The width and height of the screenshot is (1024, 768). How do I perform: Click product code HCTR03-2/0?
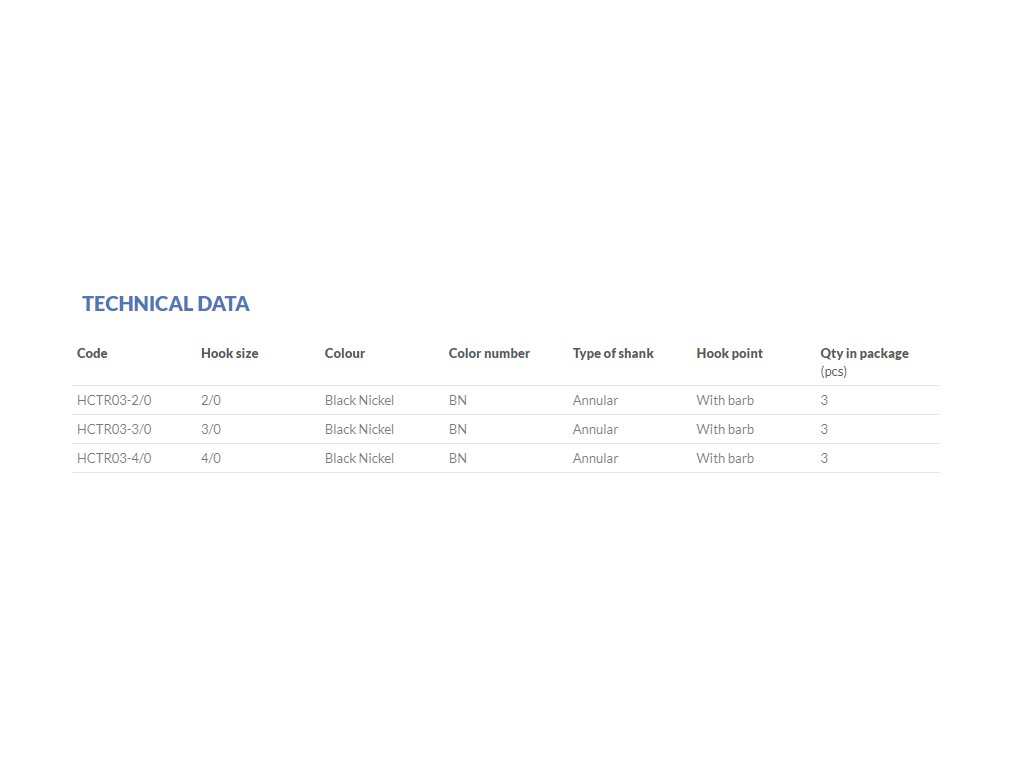[114, 400]
